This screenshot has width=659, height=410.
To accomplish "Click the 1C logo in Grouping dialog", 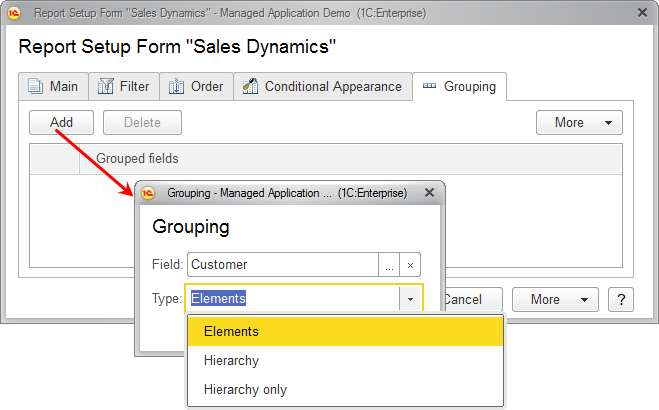I will pyautogui.click(x=148, y=193).
